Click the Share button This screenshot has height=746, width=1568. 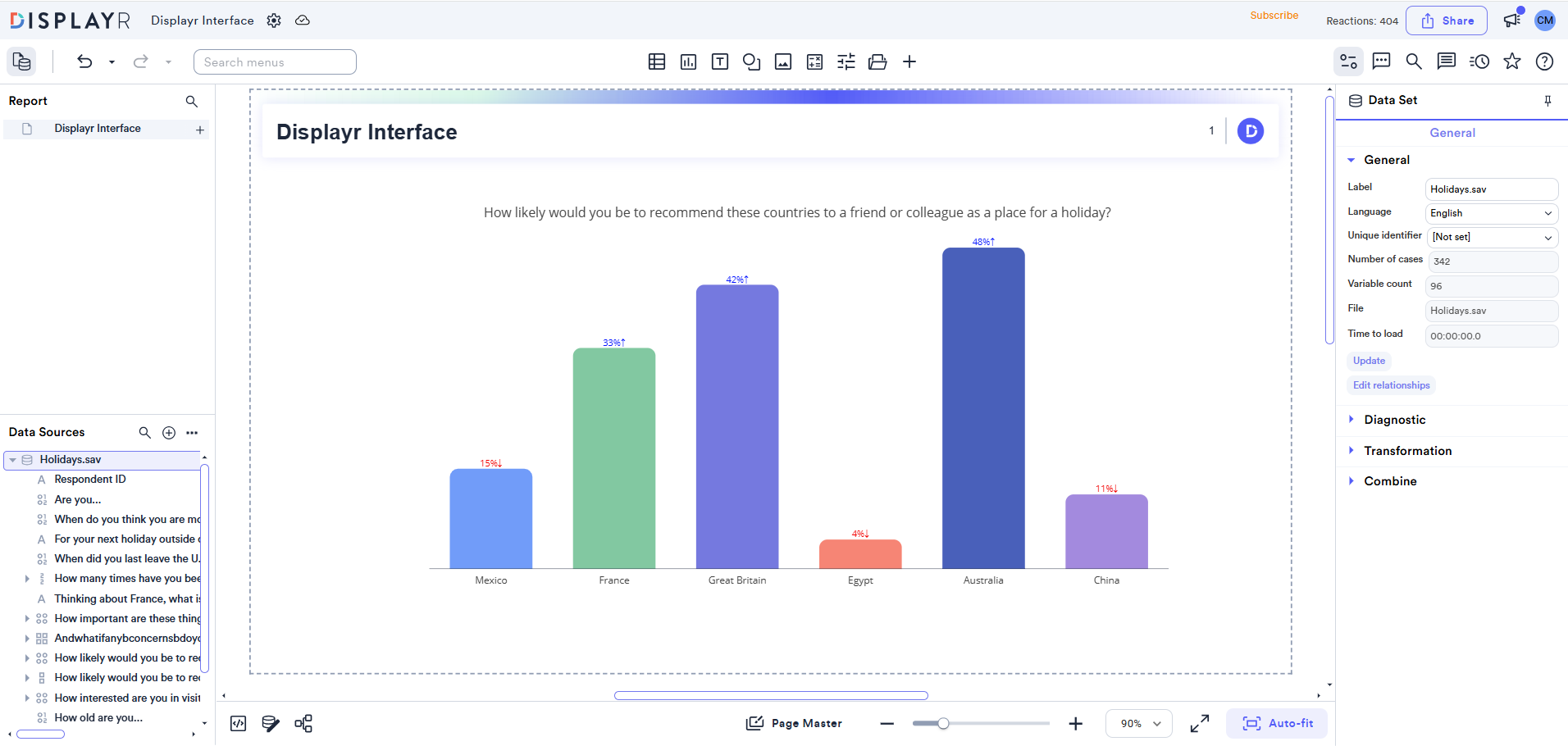[1447, 20]
